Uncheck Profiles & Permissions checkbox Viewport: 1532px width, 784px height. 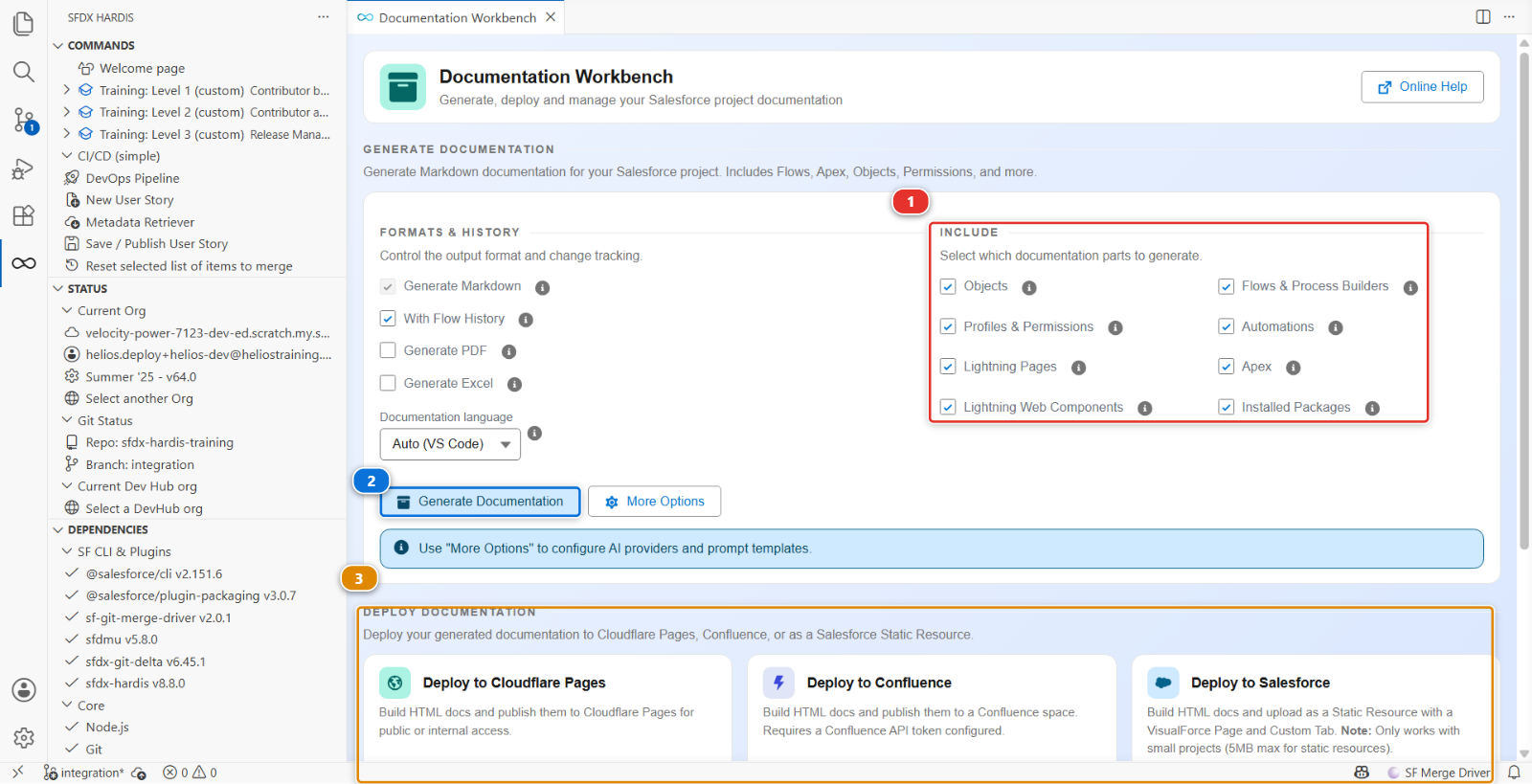(948, 326)
